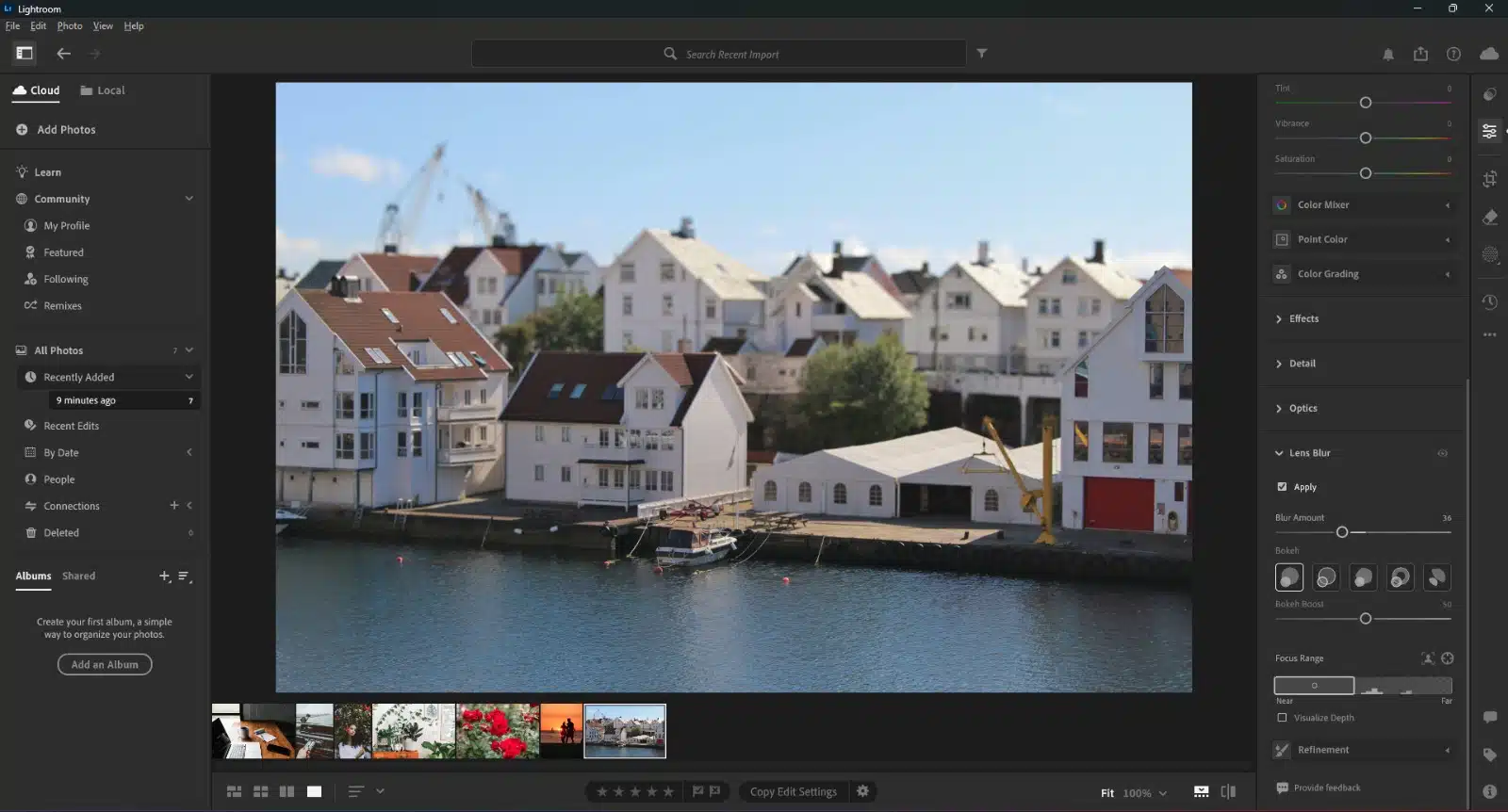Show the before/after compare view icon
Image resolution: width=1508 pixels, height=812 pixels.
1228,792
